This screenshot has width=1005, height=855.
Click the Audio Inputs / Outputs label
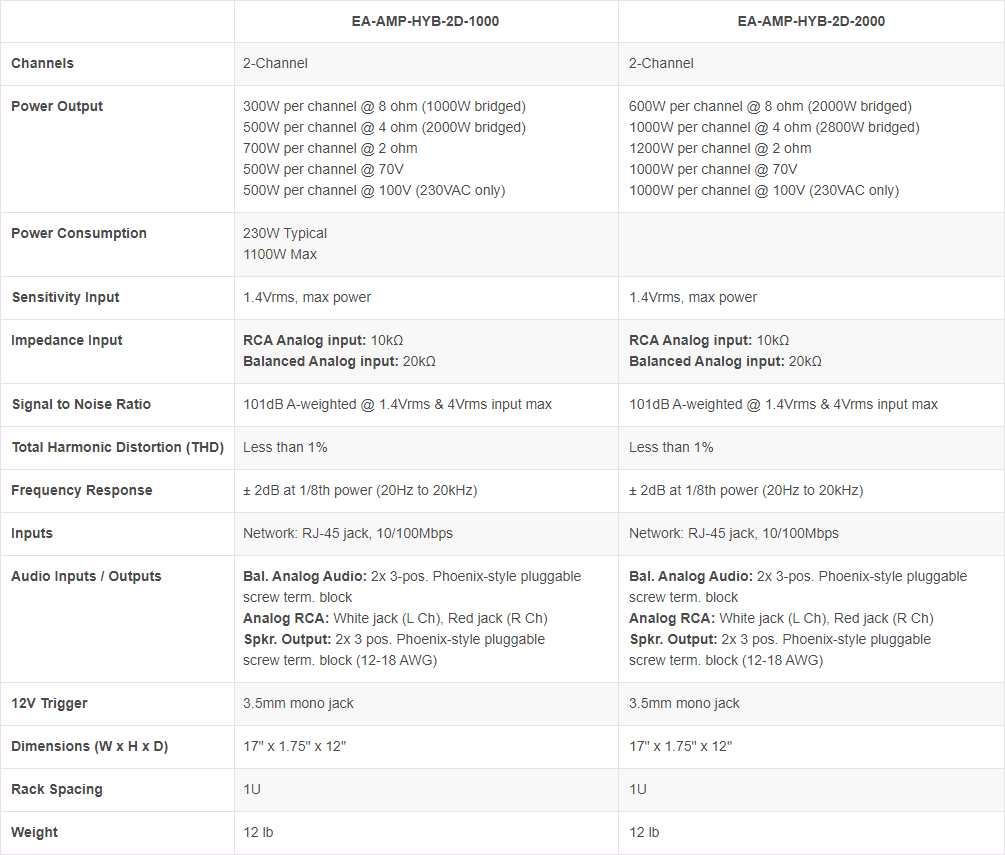tap(86, 576)
